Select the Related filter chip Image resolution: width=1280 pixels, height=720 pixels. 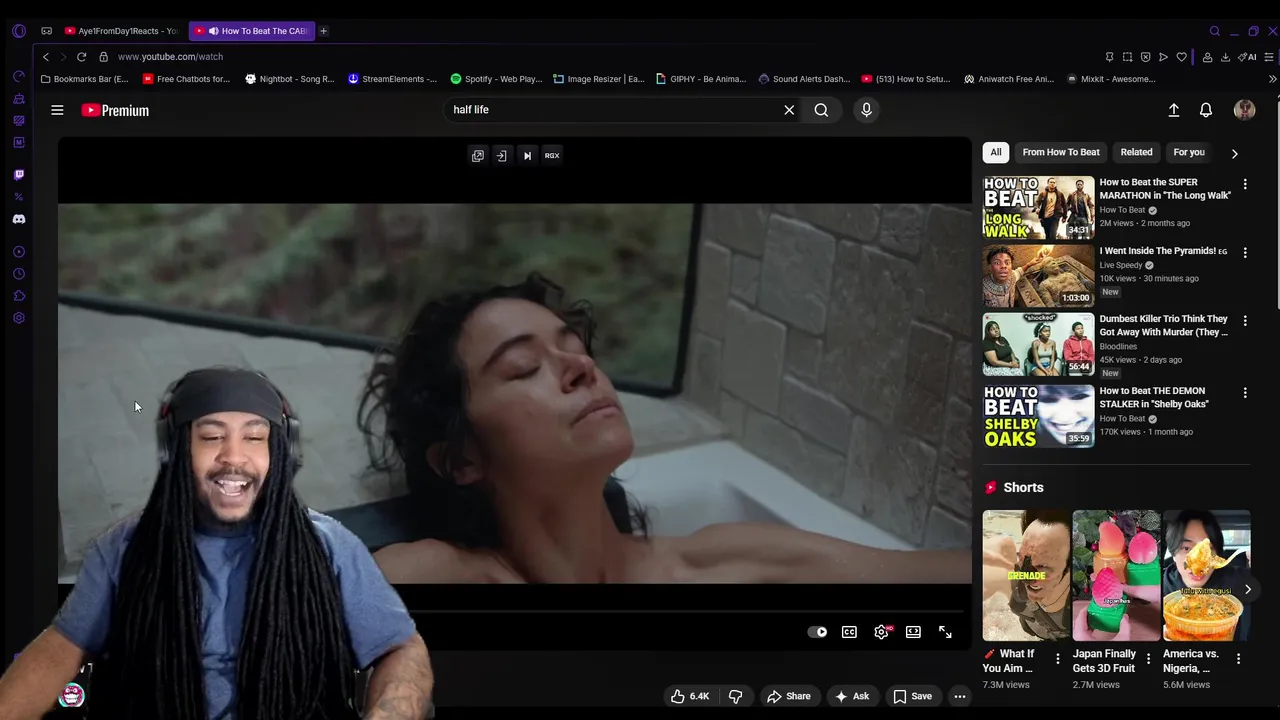coord(1136,152)
